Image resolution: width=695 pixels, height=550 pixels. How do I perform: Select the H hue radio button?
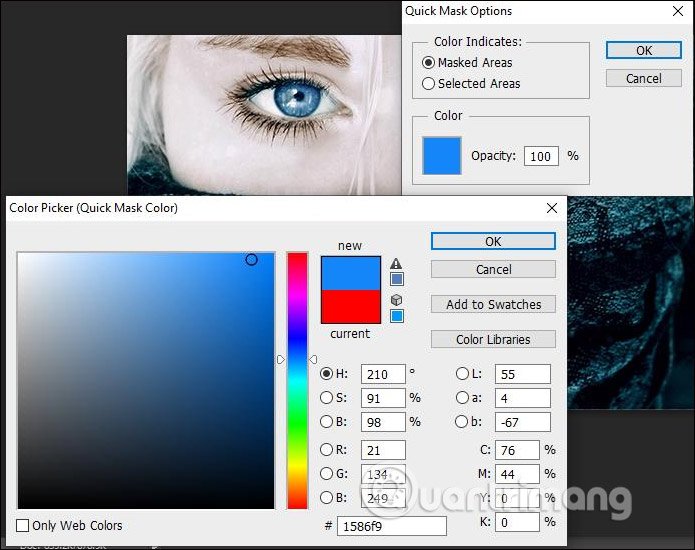click(x=326, y=374)
